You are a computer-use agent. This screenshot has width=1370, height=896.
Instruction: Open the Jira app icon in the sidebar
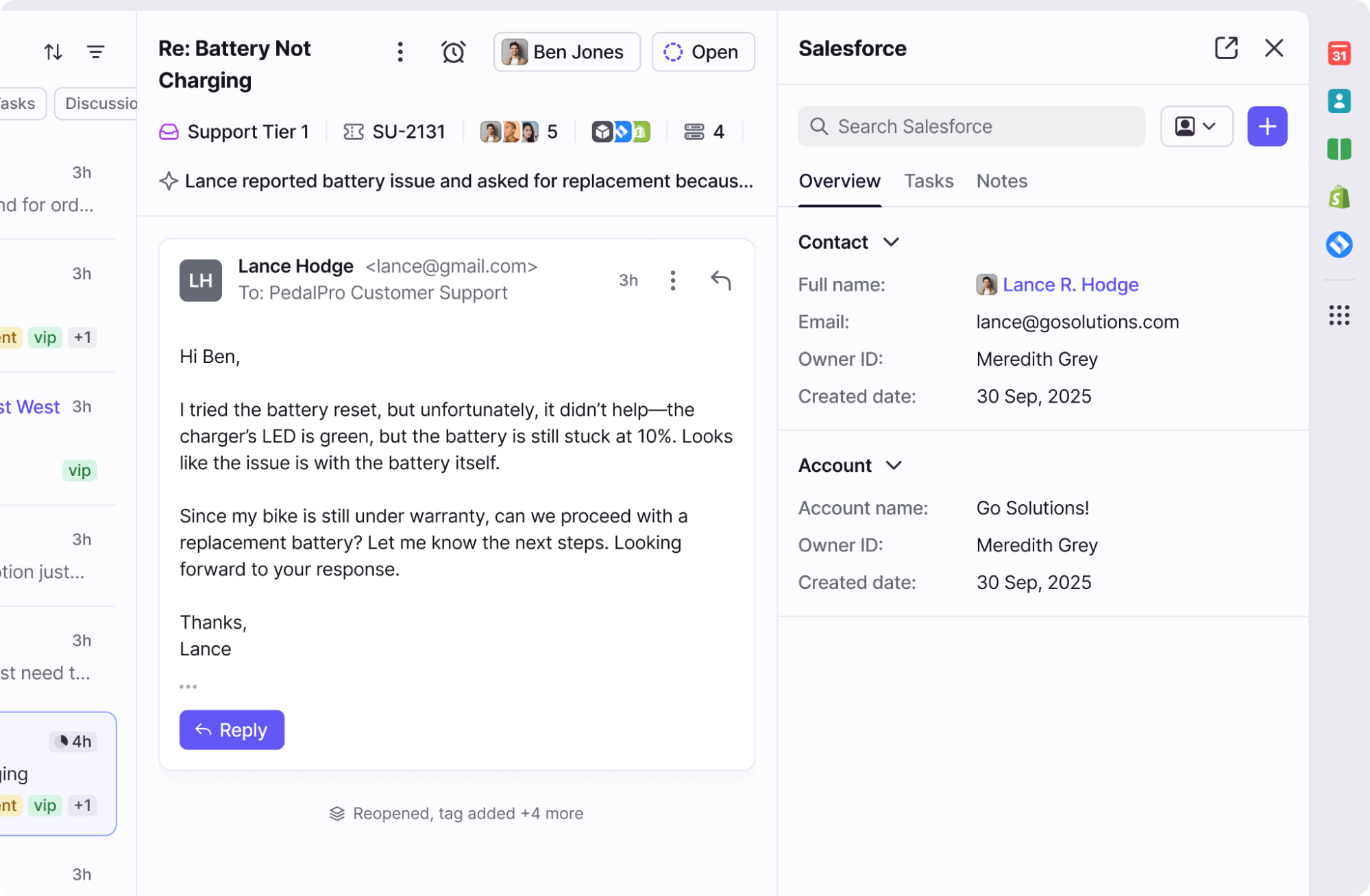(1338, 245)
